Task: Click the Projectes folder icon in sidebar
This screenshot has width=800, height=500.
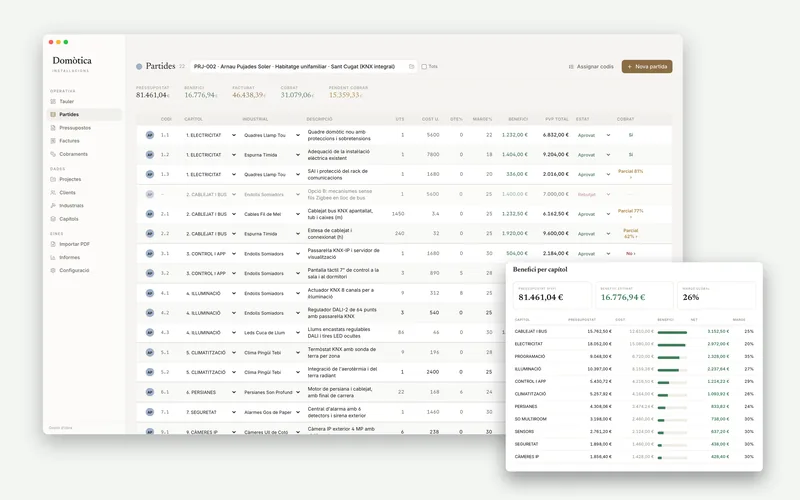Action: [x=53, y=179]
